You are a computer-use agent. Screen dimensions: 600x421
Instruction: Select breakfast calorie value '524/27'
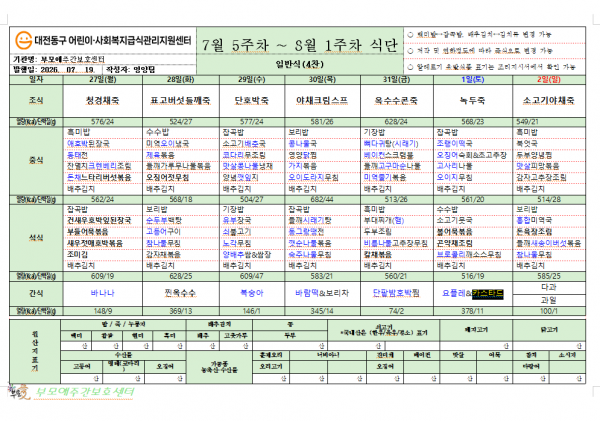[181, 122]
